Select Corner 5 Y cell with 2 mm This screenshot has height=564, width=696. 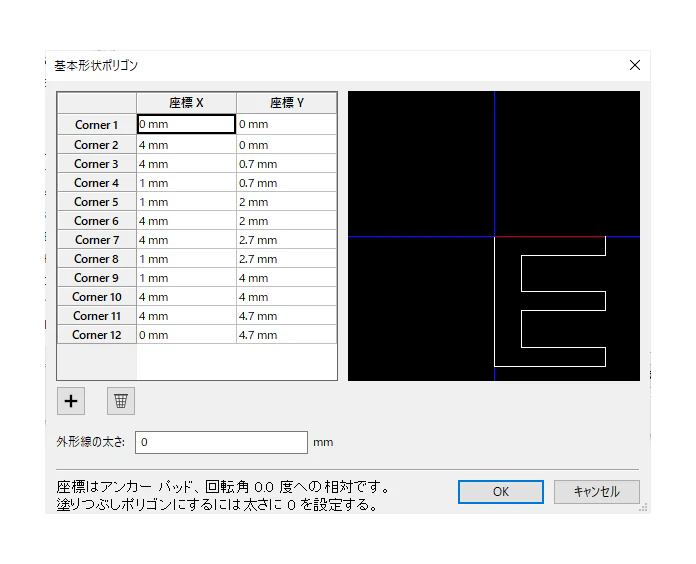pos(287,202)
